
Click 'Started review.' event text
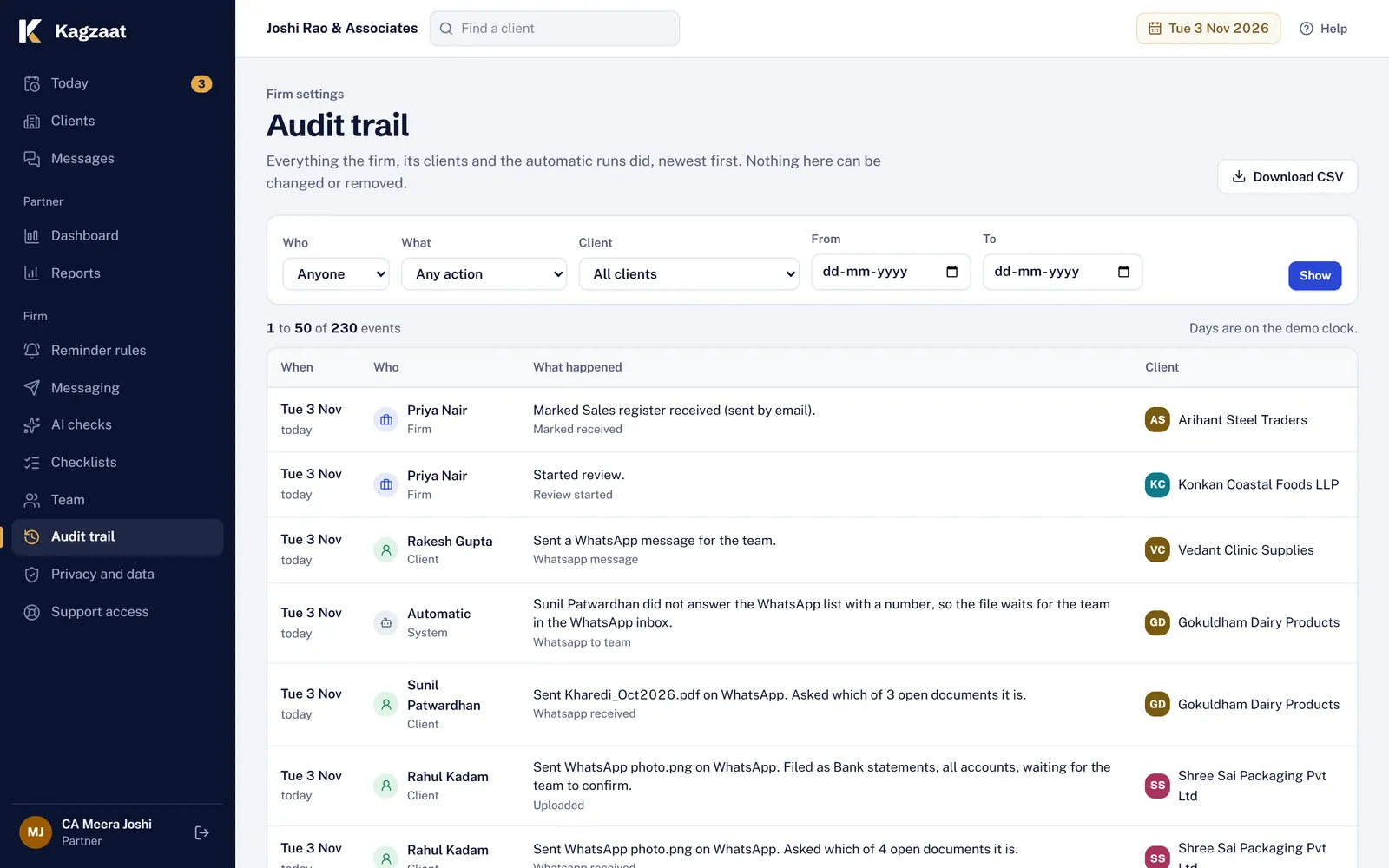(x=578, y=475)
